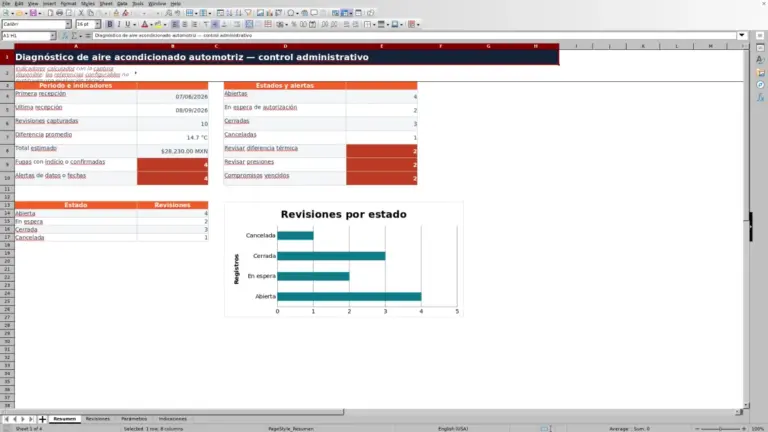This screenshot has height=432, width=768.
Task: Toggle Italic formatting
Action: click(119, 24)
